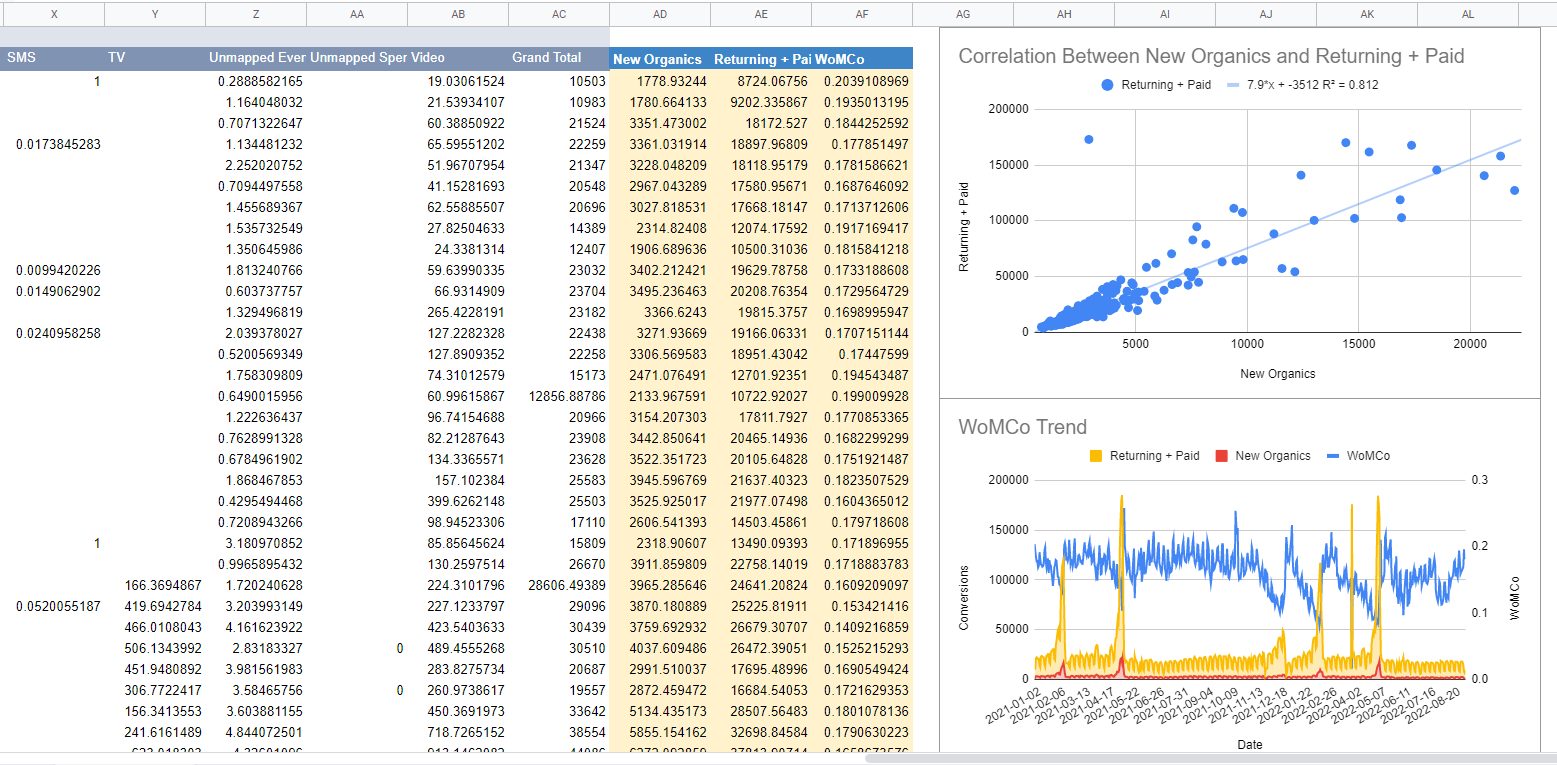Select the Unmapped Ever header cell

pyautogui.click(x=256, y=58)
